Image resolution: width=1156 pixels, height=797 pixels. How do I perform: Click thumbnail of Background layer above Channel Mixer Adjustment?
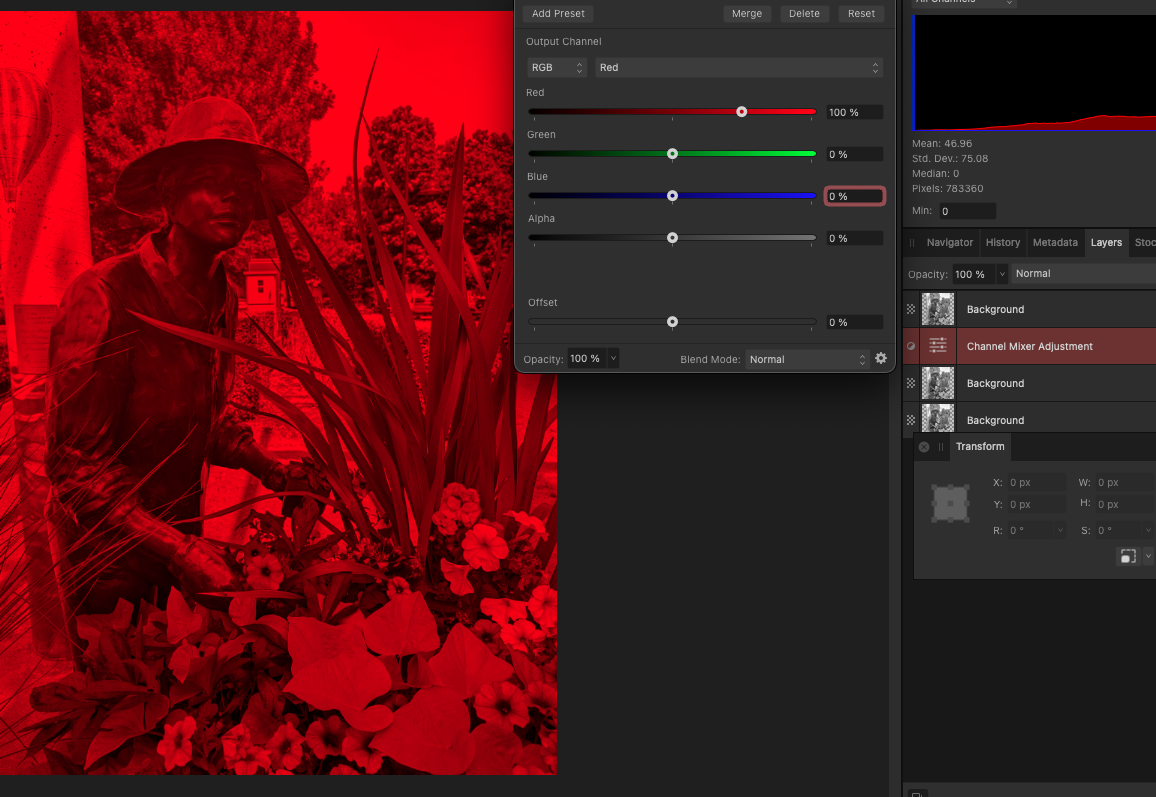pos(938,309)
